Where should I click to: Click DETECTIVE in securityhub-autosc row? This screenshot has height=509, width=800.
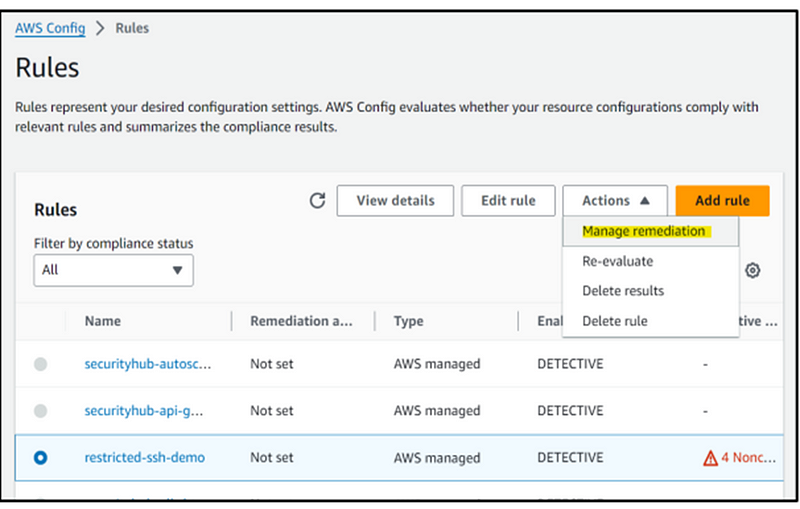point(570,364)
